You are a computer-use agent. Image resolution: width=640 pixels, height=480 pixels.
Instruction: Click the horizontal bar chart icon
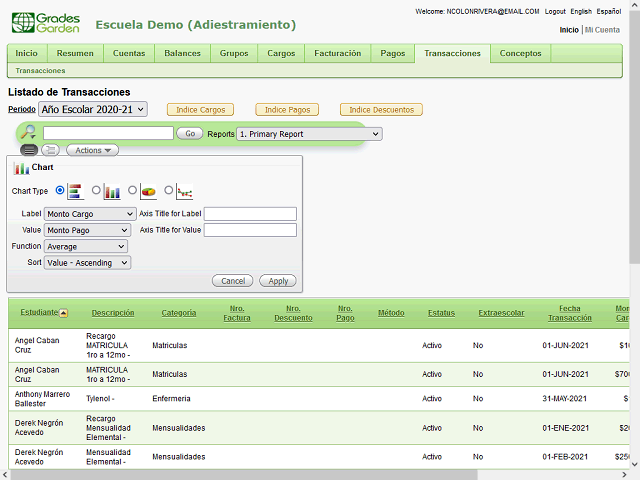(75, 191)
